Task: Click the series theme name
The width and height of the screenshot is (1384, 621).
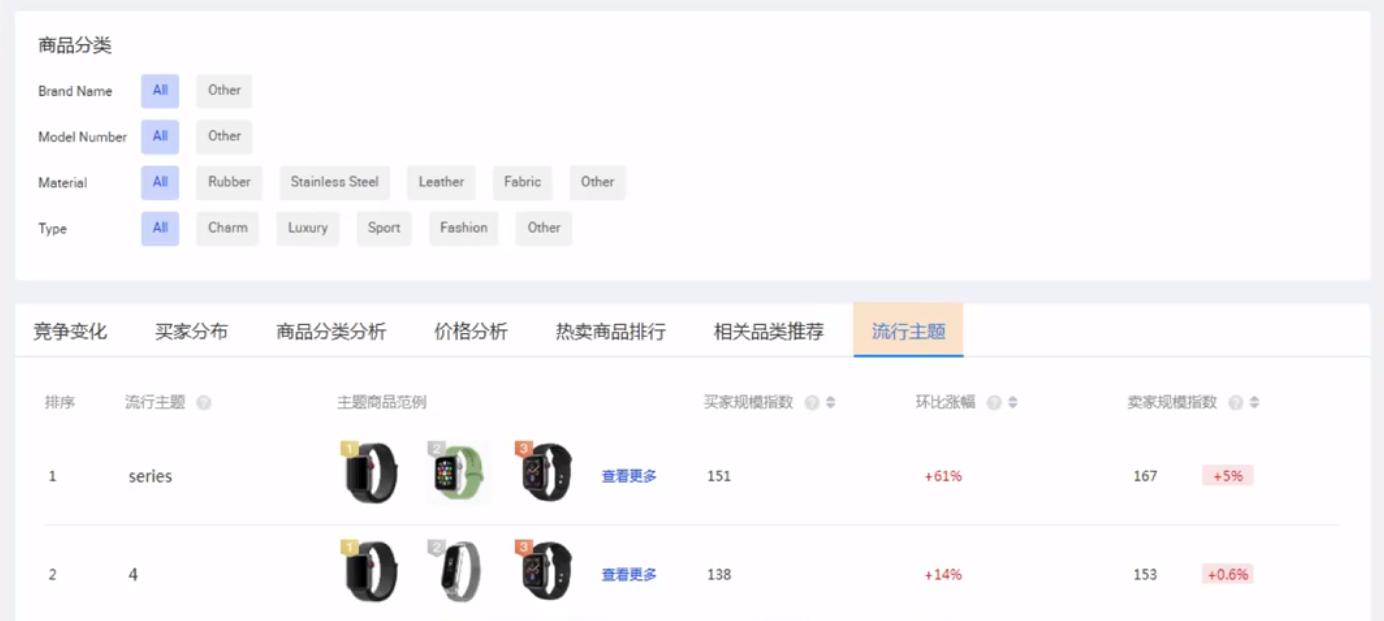Action: (x=150, y=477)
